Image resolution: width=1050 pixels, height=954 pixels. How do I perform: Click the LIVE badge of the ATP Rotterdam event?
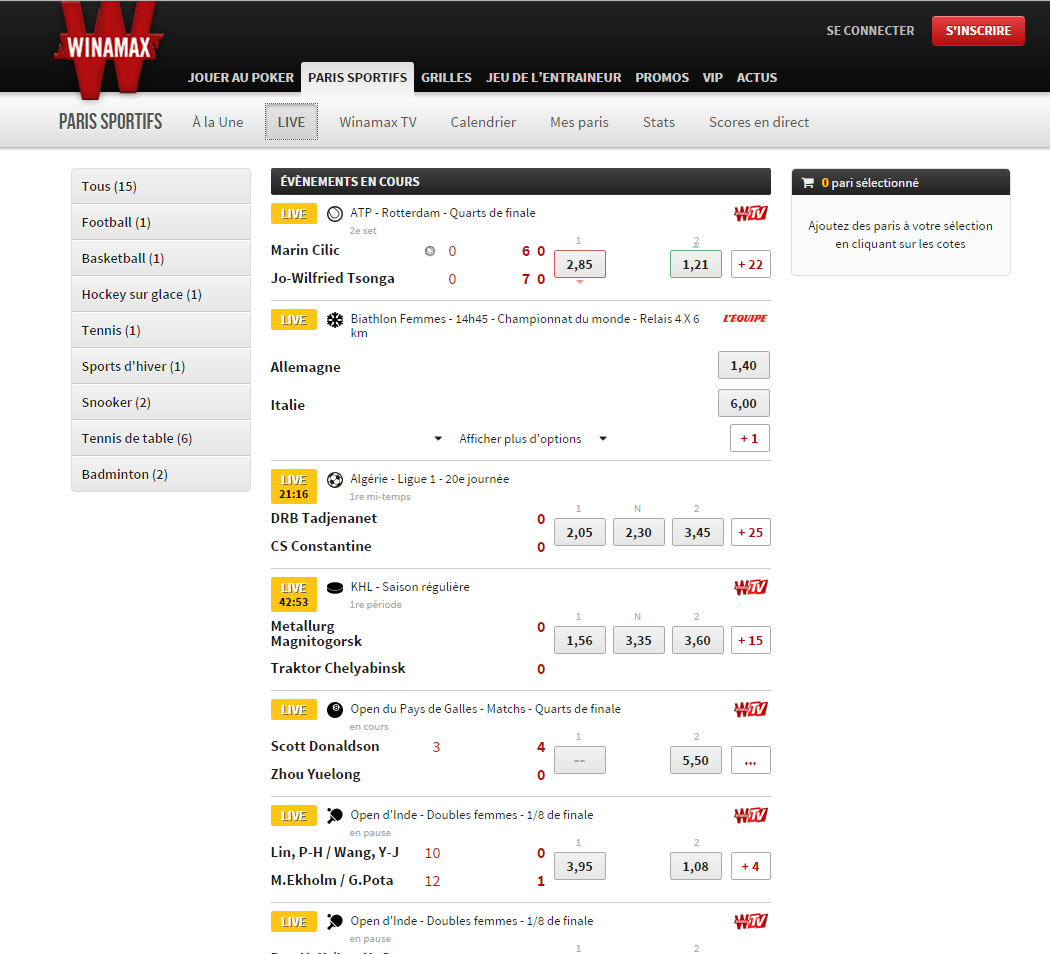tap(293, 214)
